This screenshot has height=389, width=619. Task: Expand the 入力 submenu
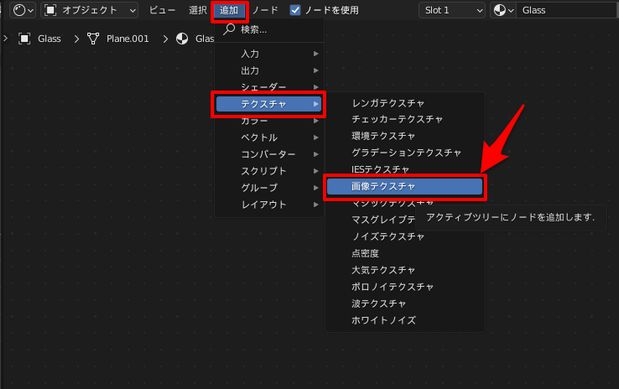pyautogui.click(x=269, y=54)
